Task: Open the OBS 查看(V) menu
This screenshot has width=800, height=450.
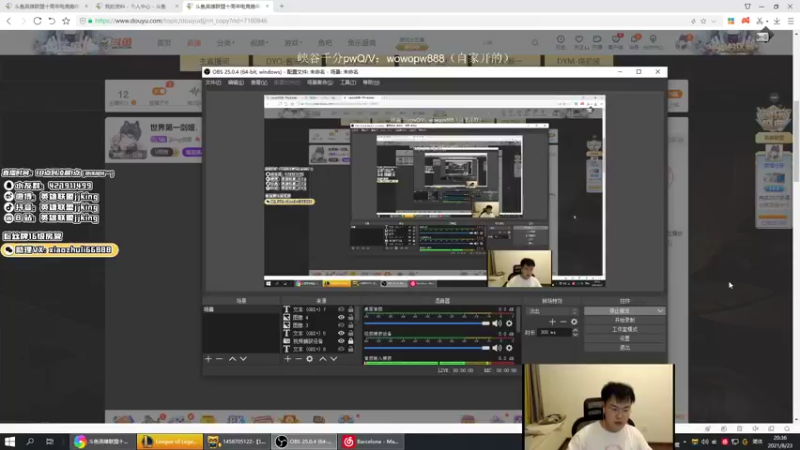Action: pyautogui.click(x=259, y=83)
